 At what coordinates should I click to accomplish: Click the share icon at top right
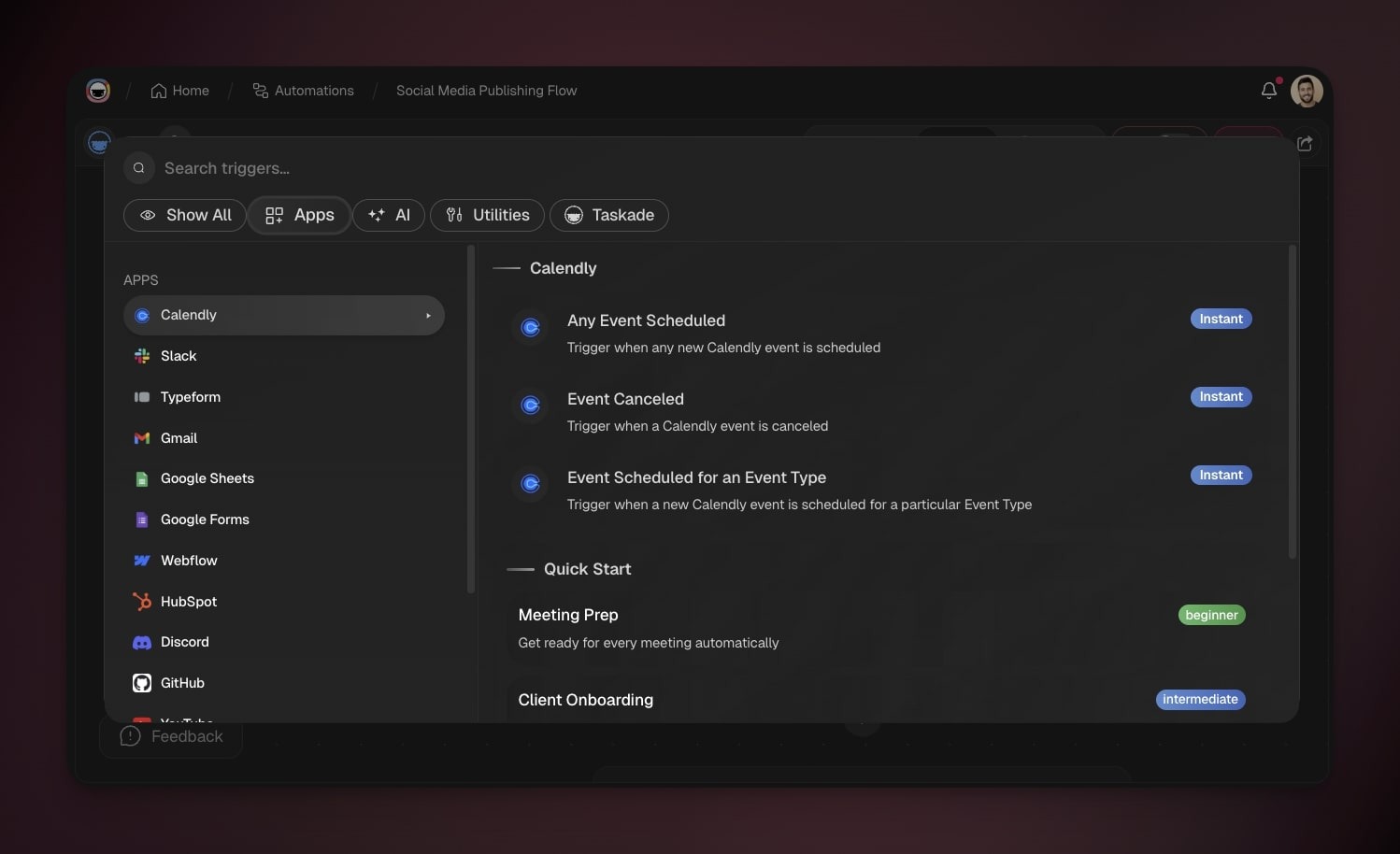pos(1305,143)
